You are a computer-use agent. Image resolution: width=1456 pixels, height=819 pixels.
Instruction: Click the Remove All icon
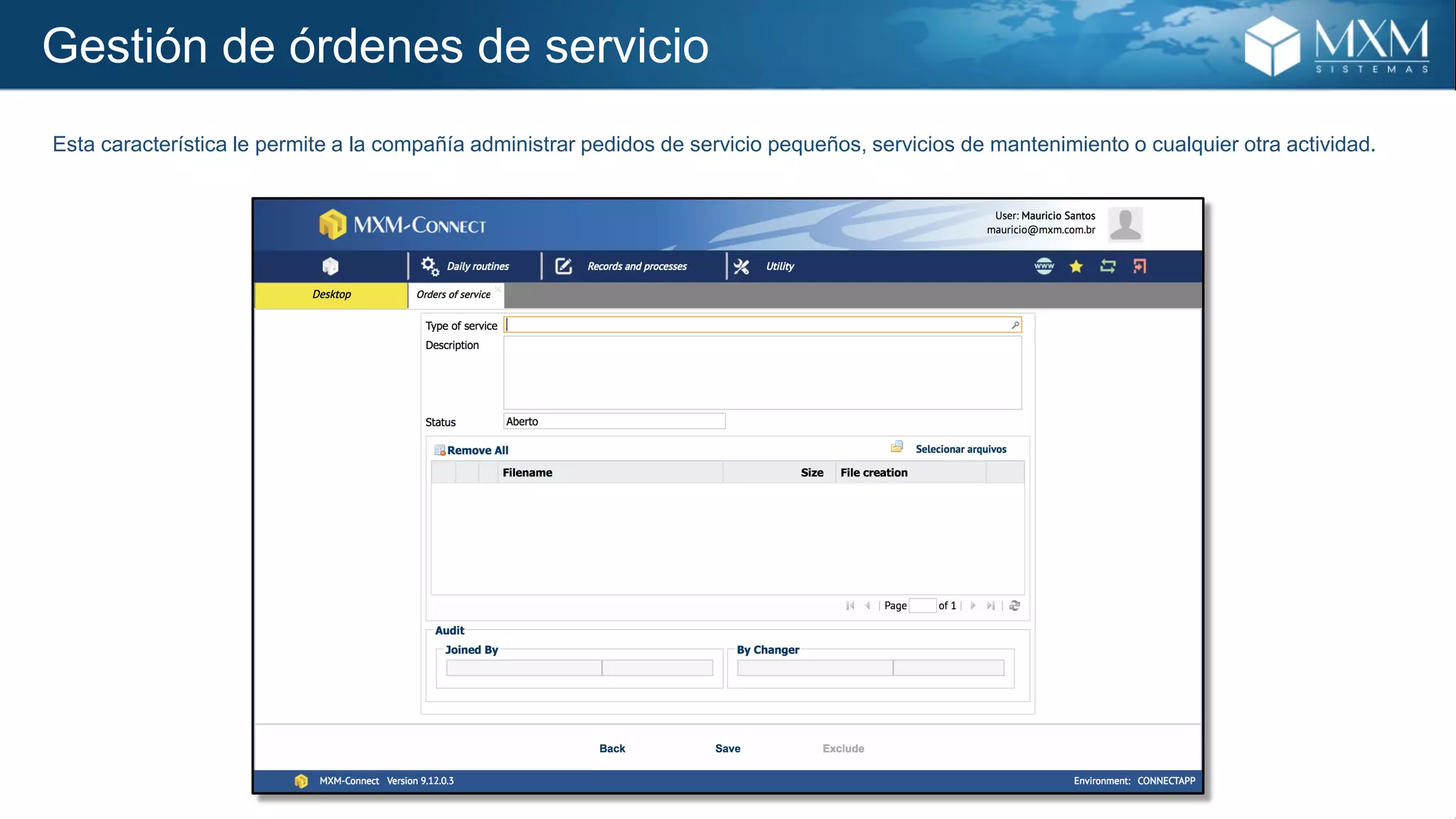click(x=440, y=450)
